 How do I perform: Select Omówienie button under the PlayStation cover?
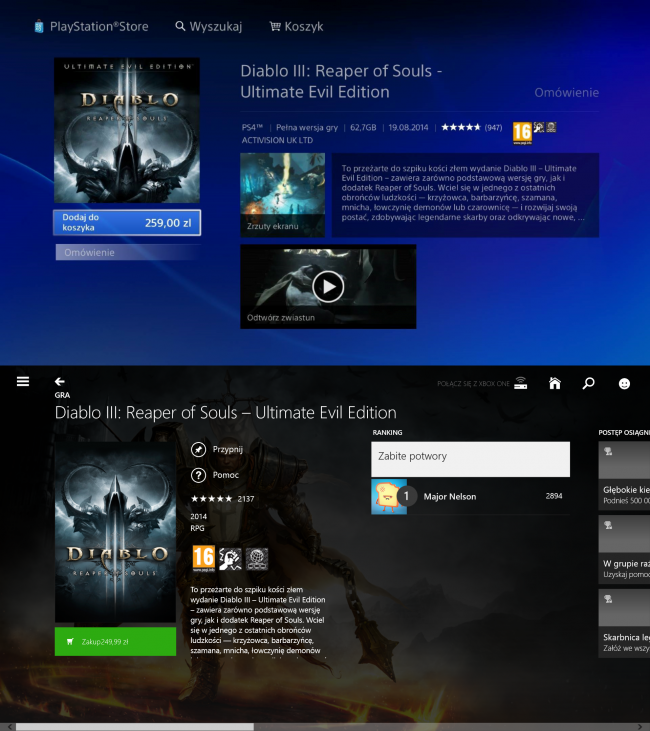coord(127,252)
